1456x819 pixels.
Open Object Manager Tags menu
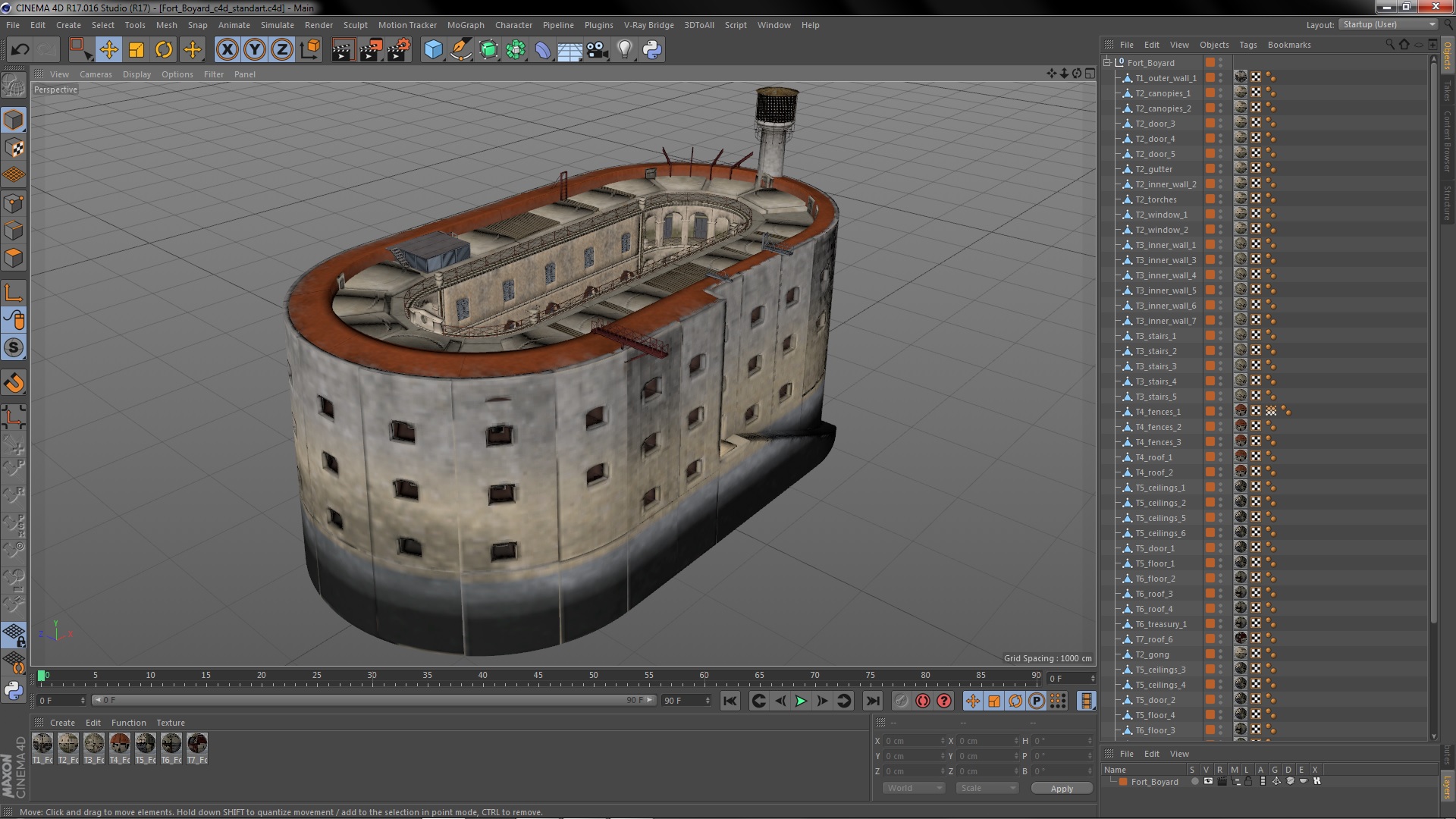[x=1247, y=45]
